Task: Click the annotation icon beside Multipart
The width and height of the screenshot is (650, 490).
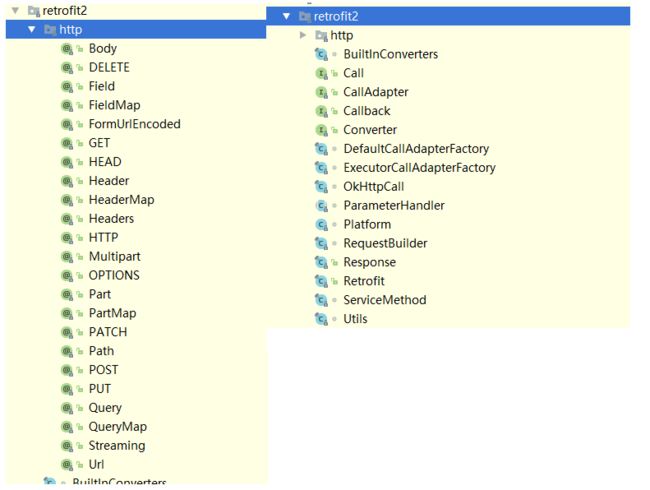Action: (x=67, y=257)
